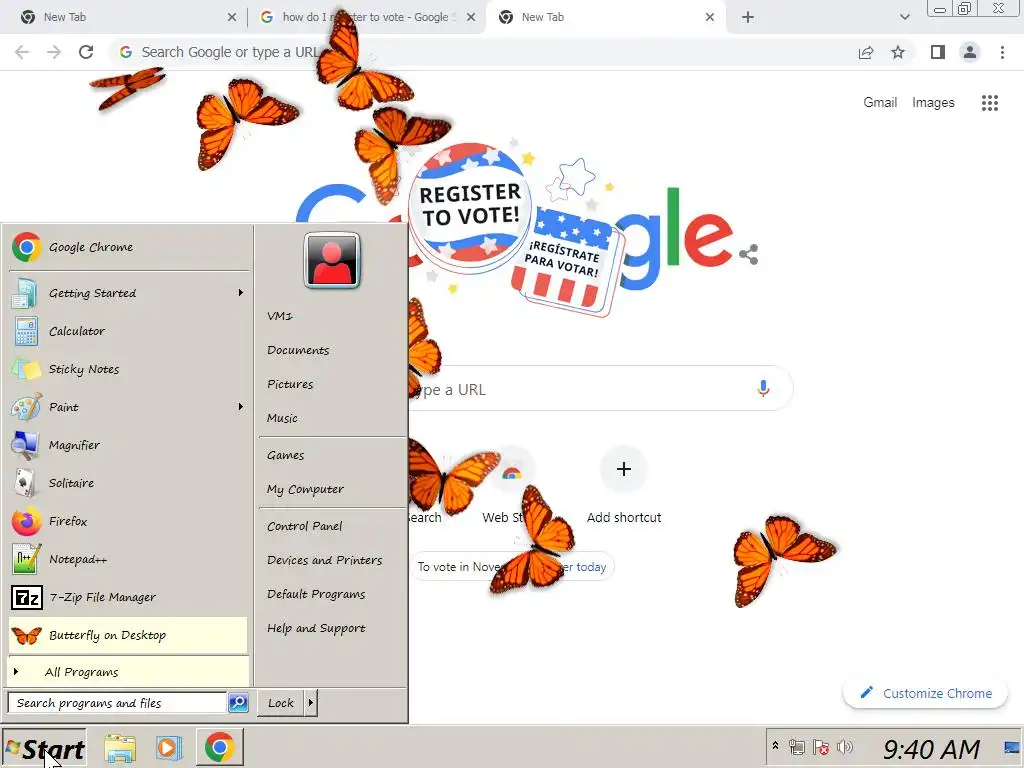Show hidden system tray icons
The image size is (1024, 768).
pos(775,745)
